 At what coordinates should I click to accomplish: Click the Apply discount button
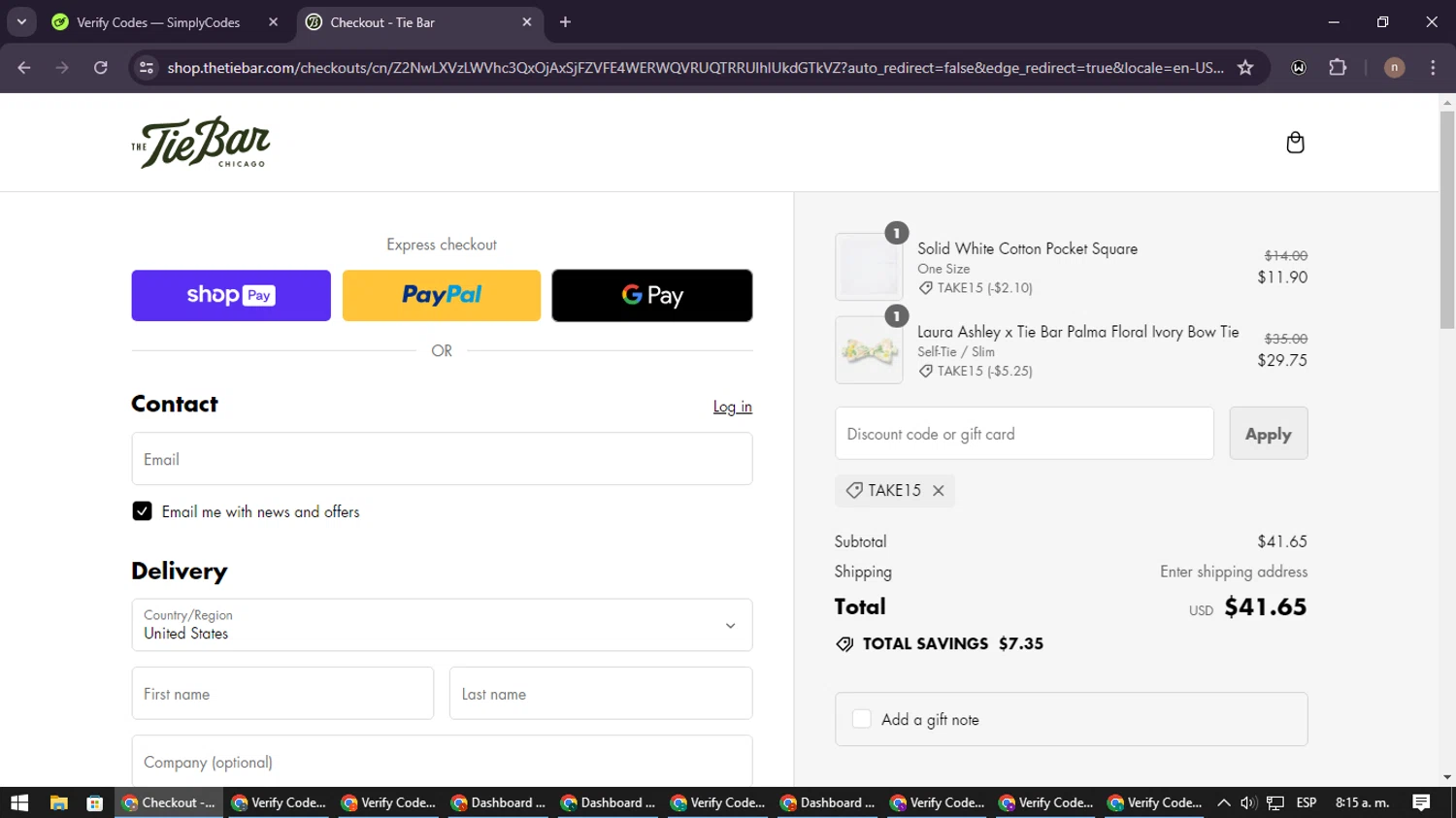point(1269,434)
